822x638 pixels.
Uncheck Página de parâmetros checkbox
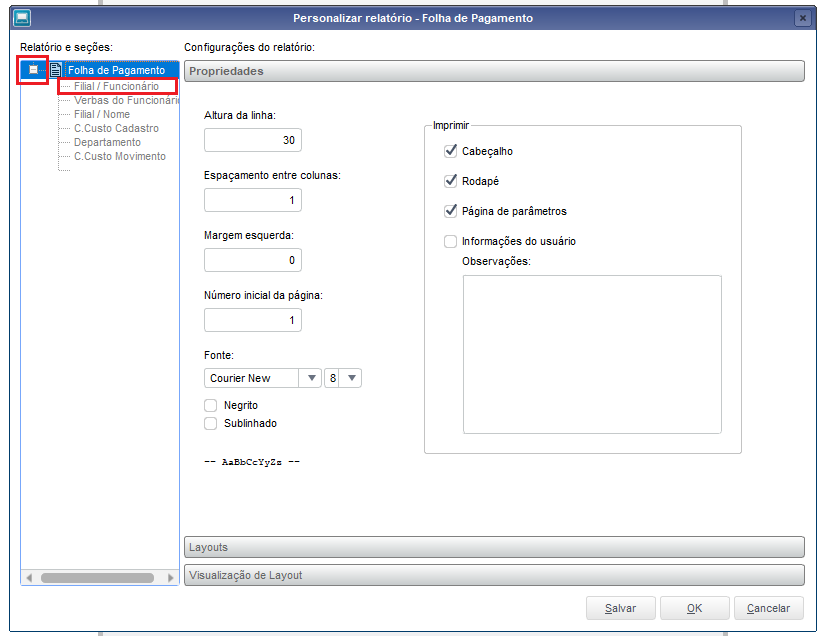point(450,211)
